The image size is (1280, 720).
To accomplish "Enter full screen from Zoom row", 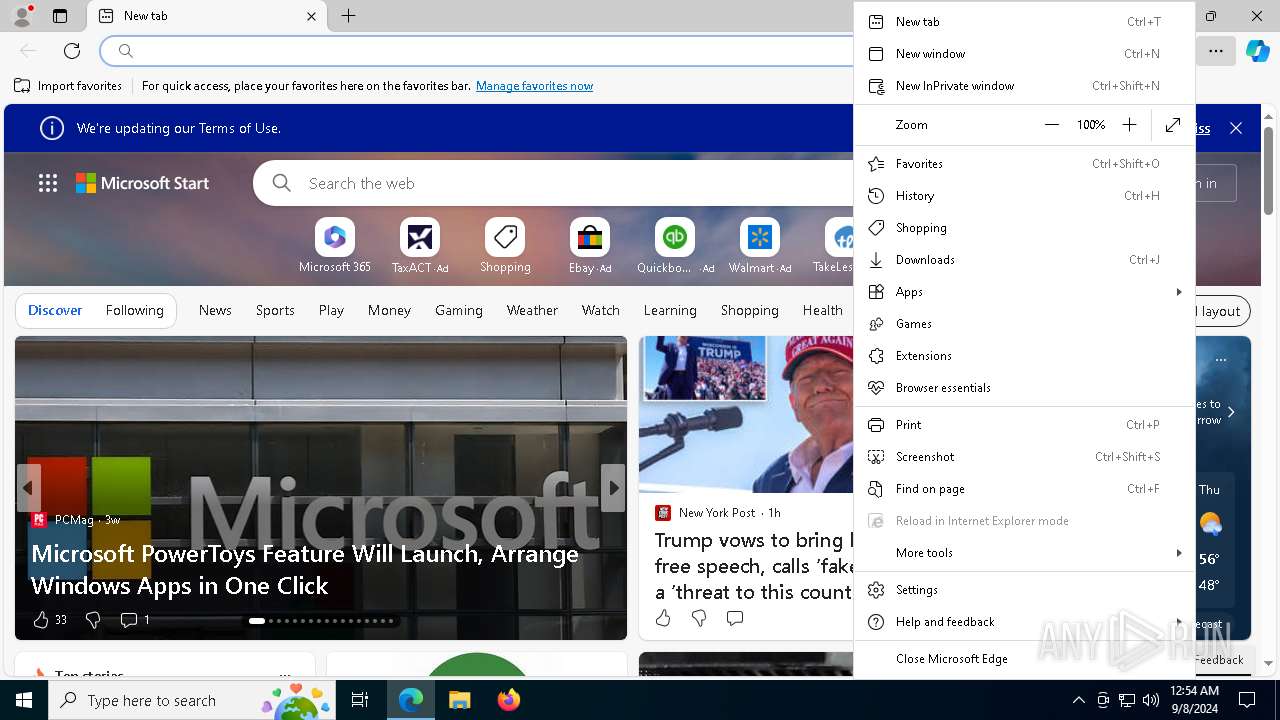I will point(1173,125).
